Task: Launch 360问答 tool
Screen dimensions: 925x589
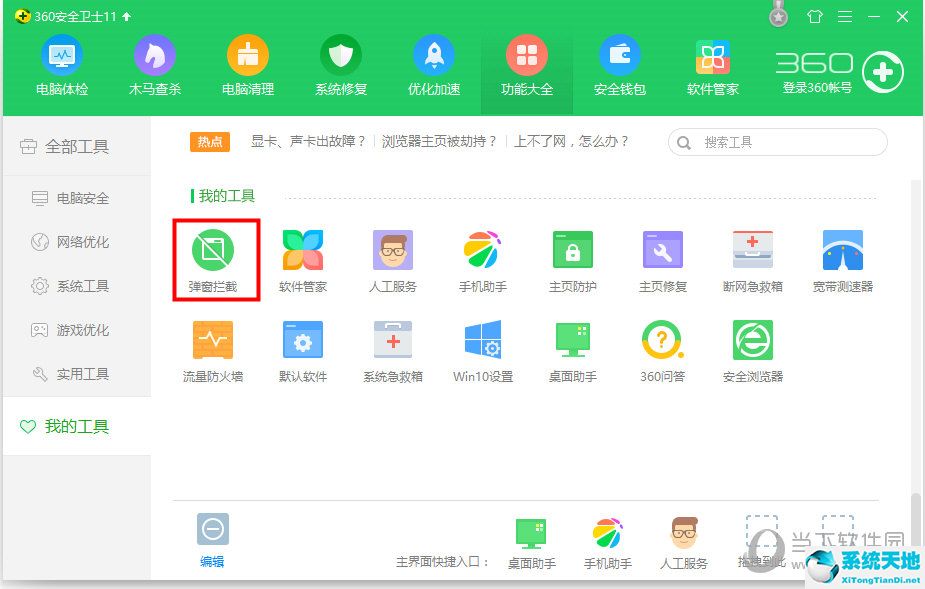Action: pyautogui.click(x=662, y=351)
